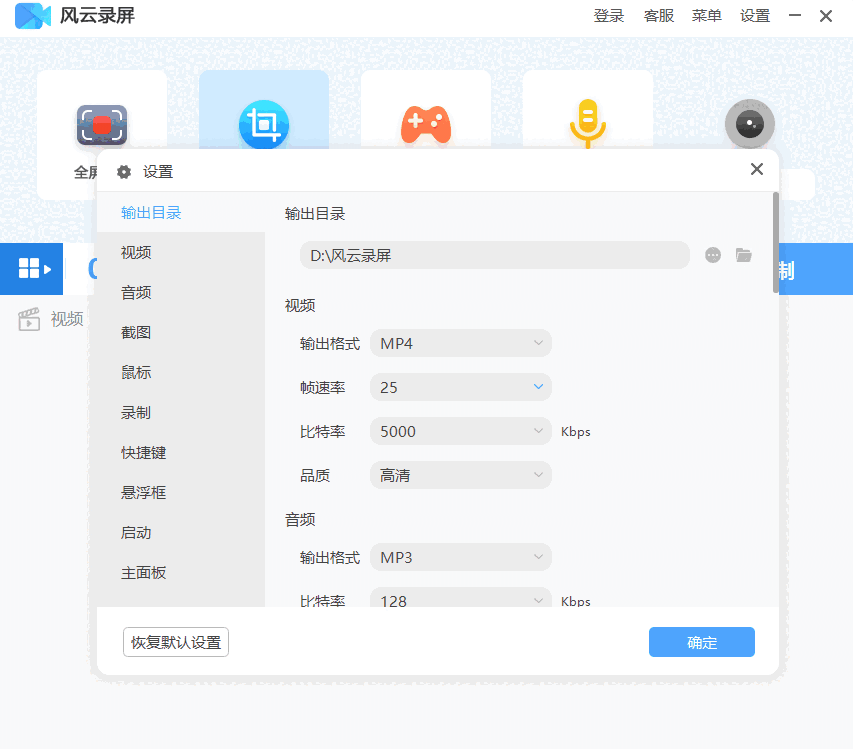Select the 音频 settings category
The width and height of the screenshot is (853, 749).
point(181,293)
